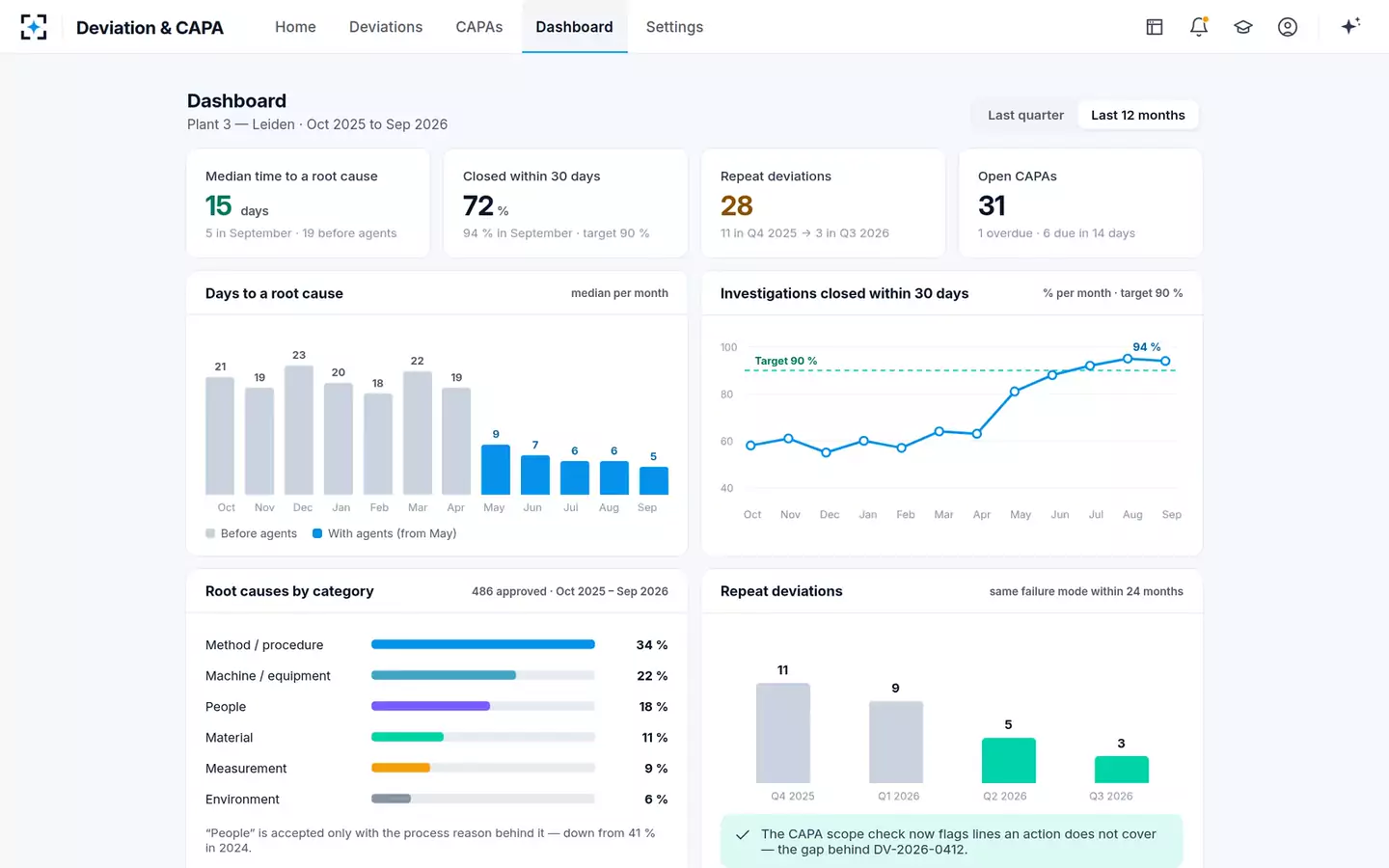Open the Closed within 30 days card
This screenshot has width=1389, height=868.
coord(565,203)
